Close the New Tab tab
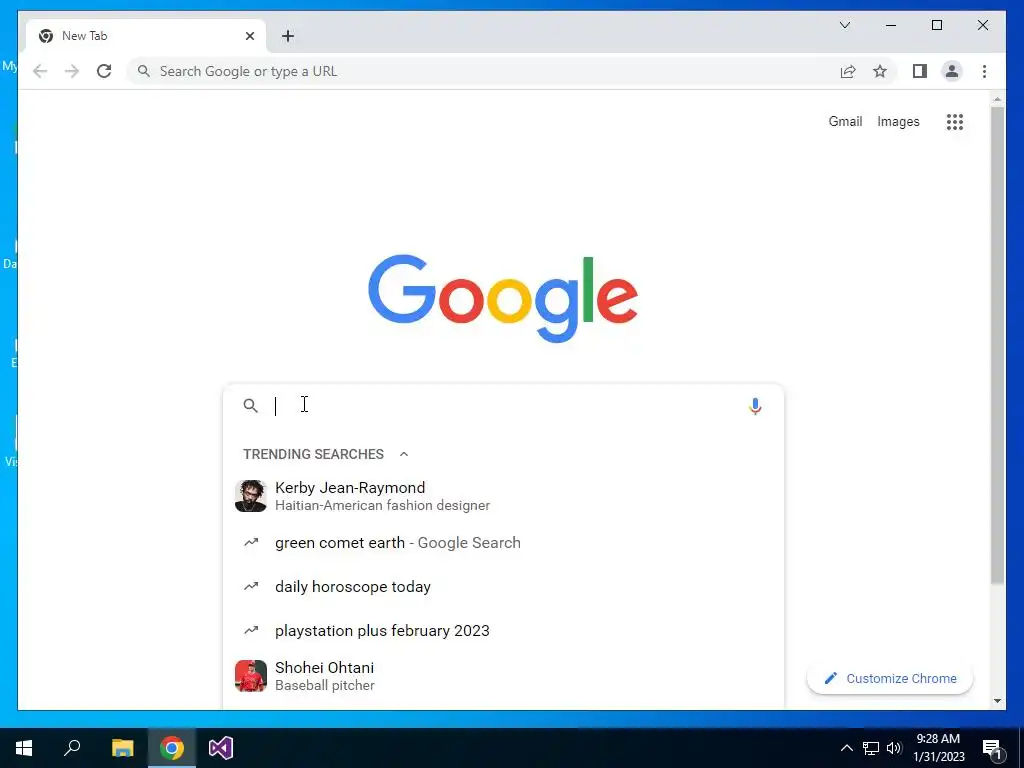This screenshot has width=1024, height=768. coord(249,36)
